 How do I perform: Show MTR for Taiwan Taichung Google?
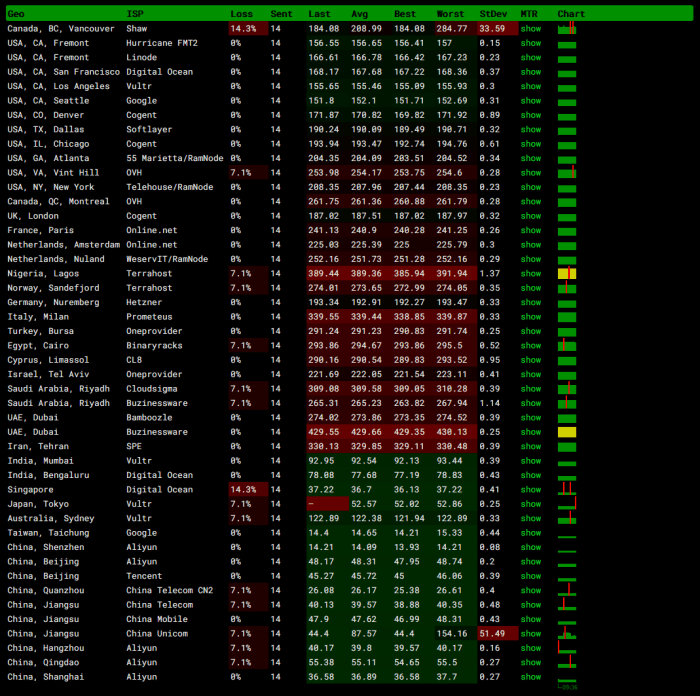coord(531,533)
